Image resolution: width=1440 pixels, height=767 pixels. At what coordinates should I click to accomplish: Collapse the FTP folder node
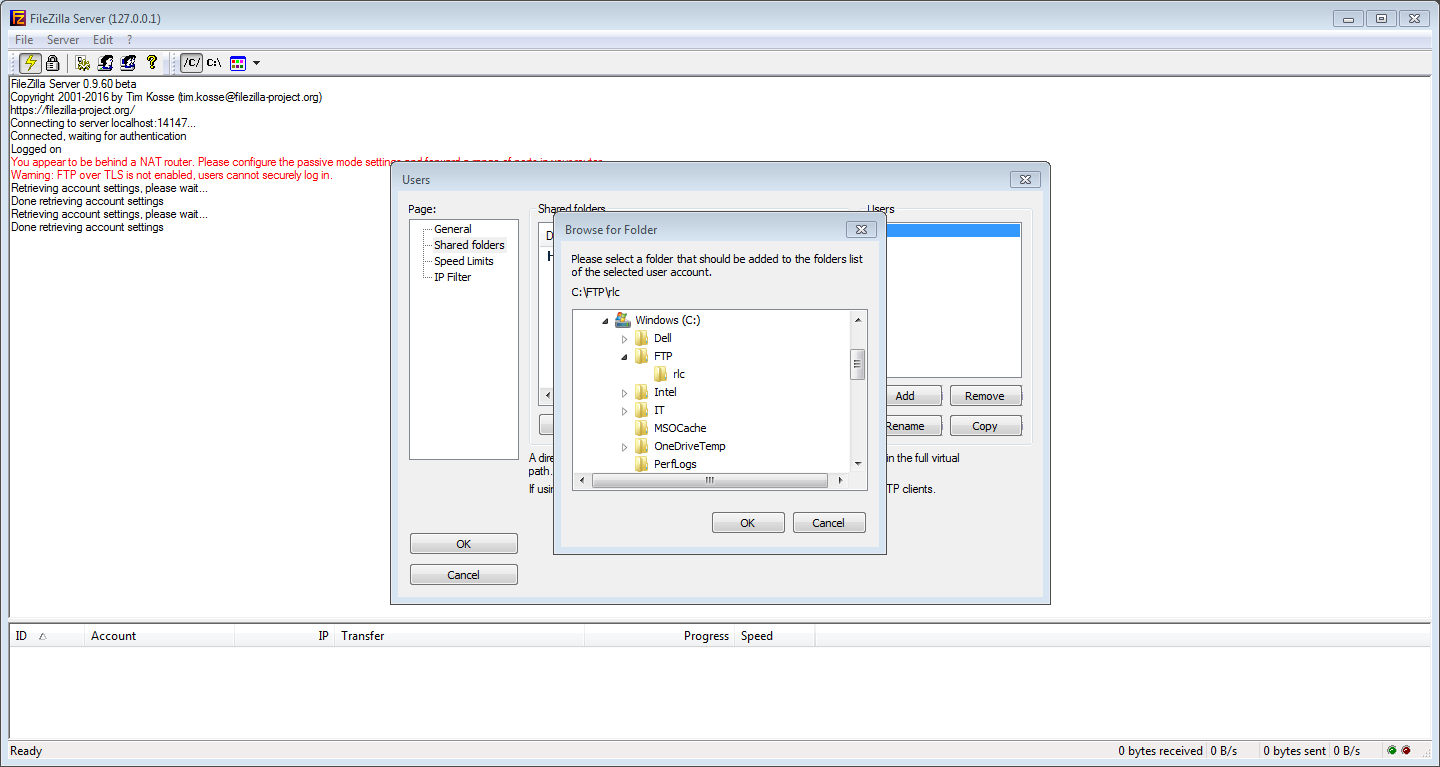coord(624,357)
